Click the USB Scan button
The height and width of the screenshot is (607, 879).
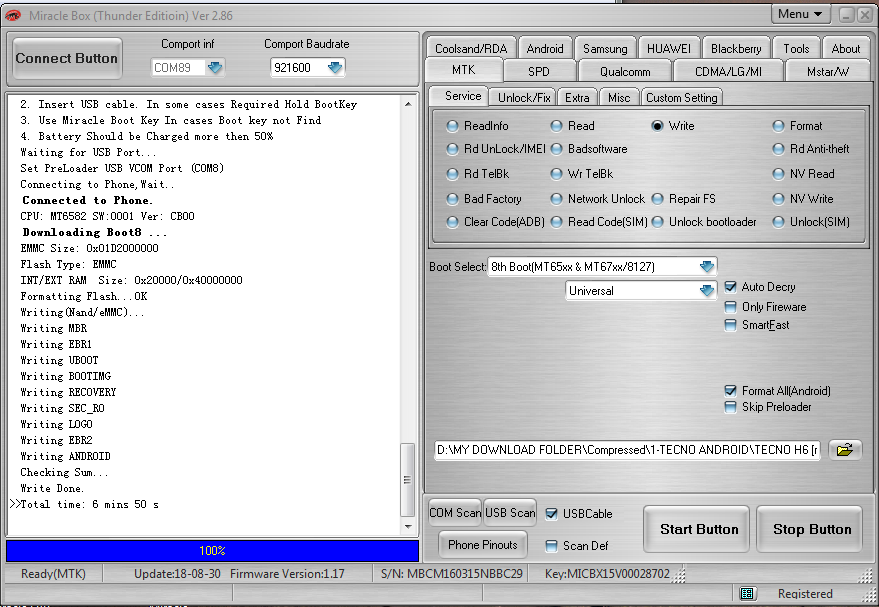click(x=510, y=512)
